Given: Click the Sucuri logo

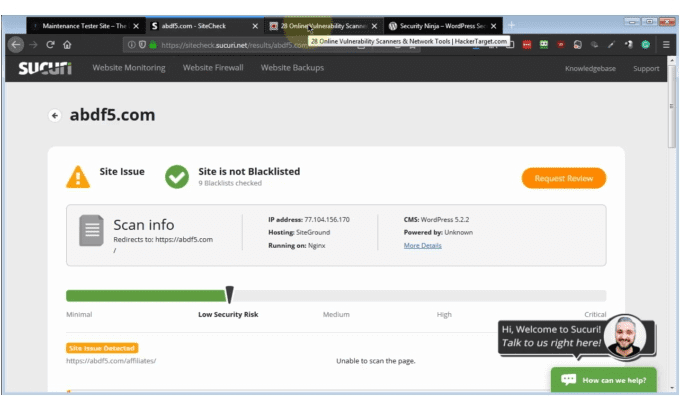Looking at the screenshot, I should [x=45, y=68].
